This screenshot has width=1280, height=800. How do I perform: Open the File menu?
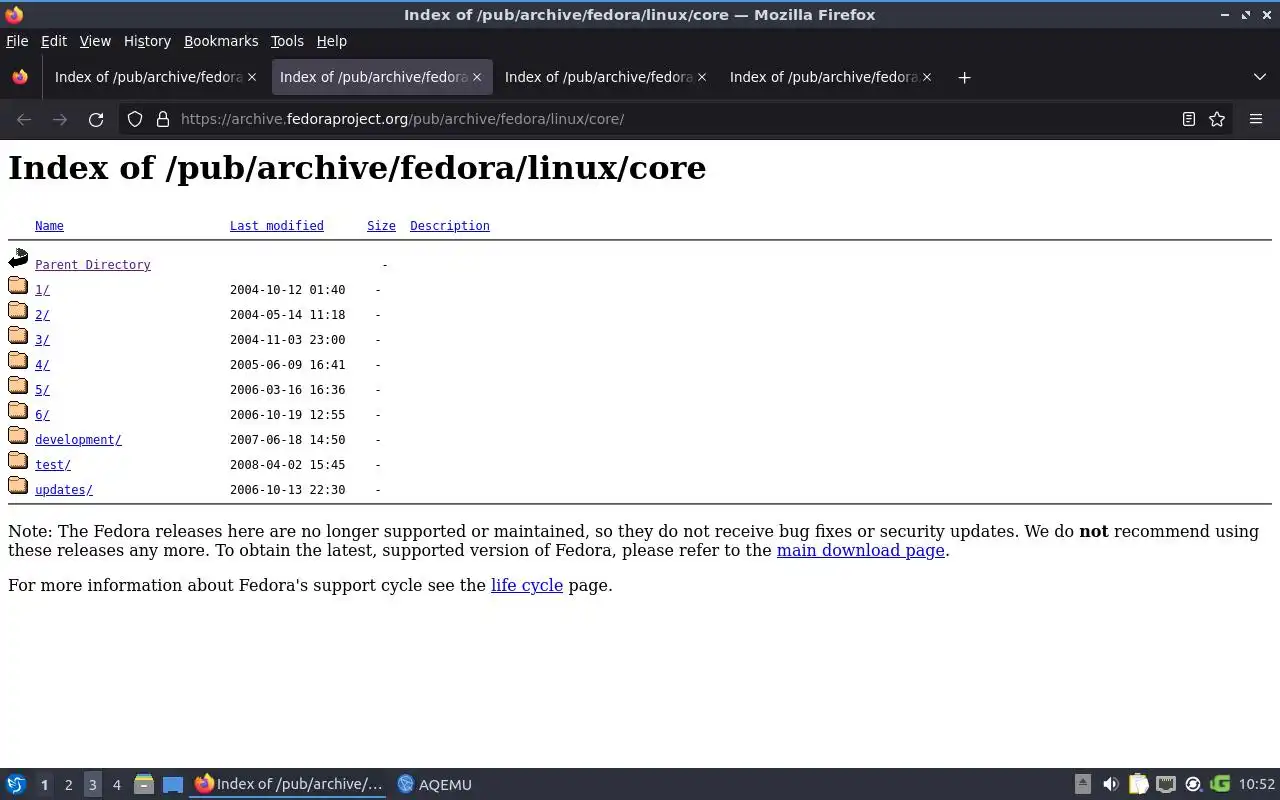coord(17,41)
